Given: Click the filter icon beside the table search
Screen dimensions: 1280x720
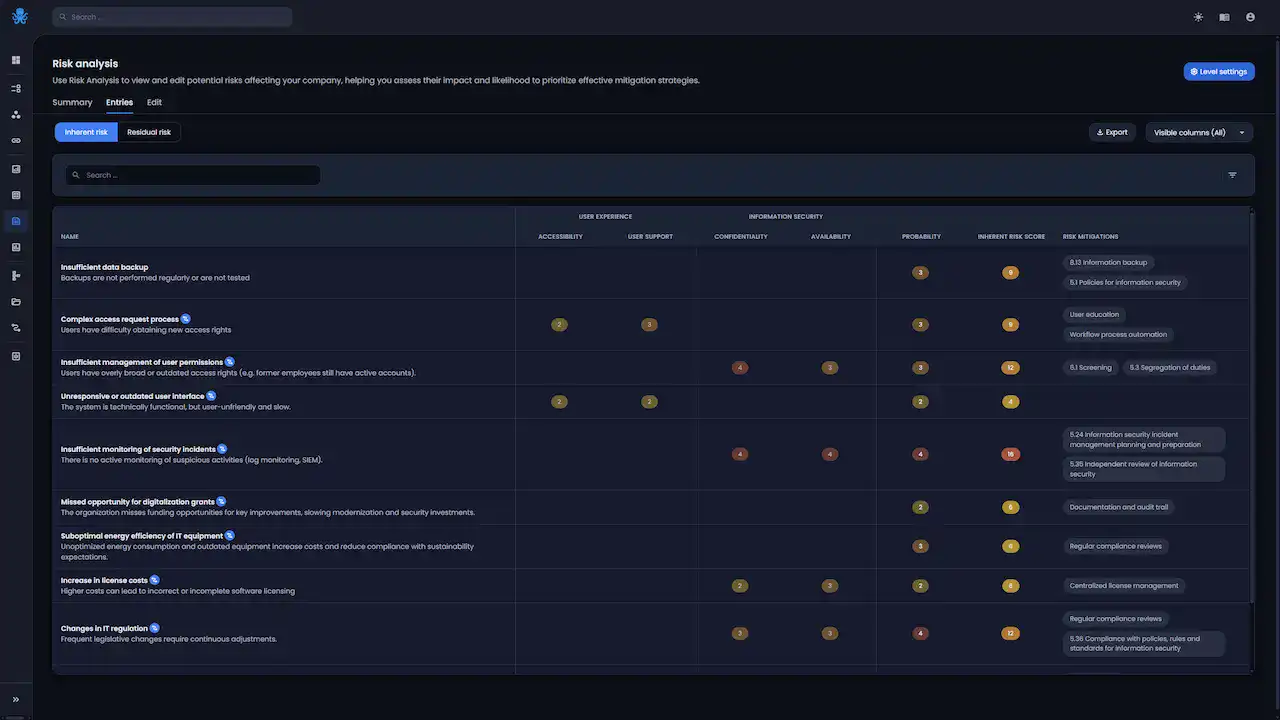Looking at the screenshot, I should 1232,175.
